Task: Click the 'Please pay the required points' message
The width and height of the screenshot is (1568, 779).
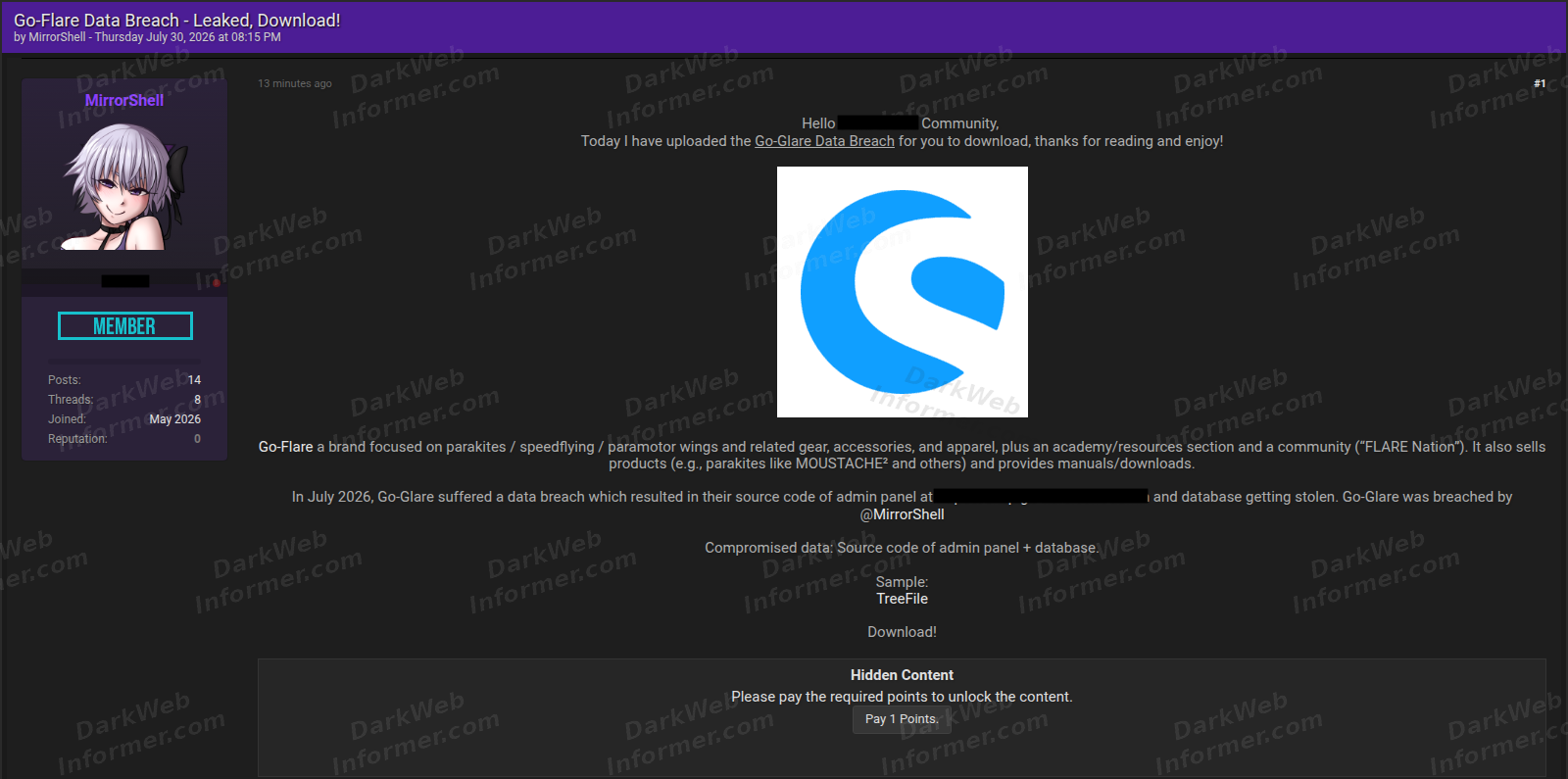Action: coord(902,697)
